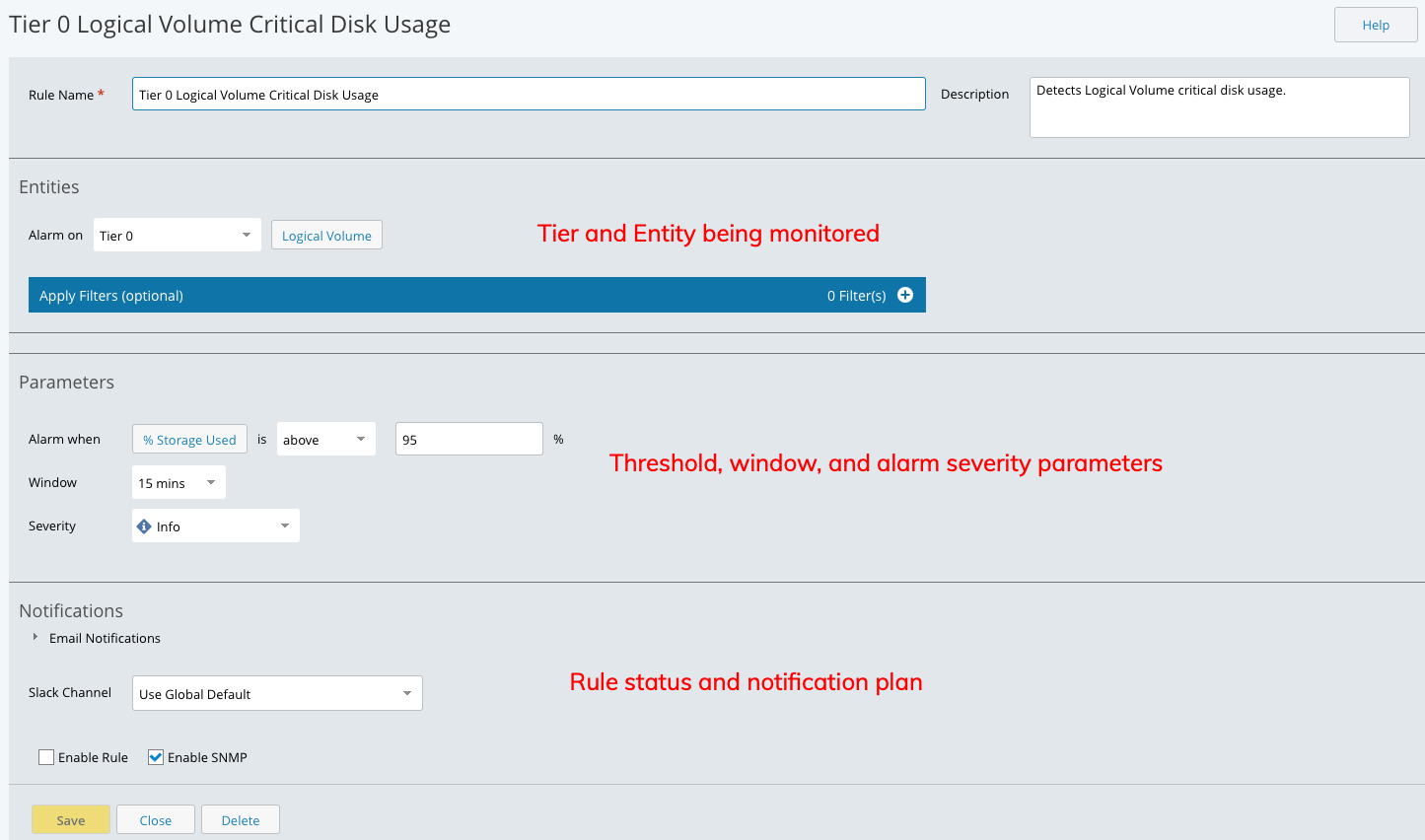Open the 15 mins Window dropdown

click(x=178, y=482)
